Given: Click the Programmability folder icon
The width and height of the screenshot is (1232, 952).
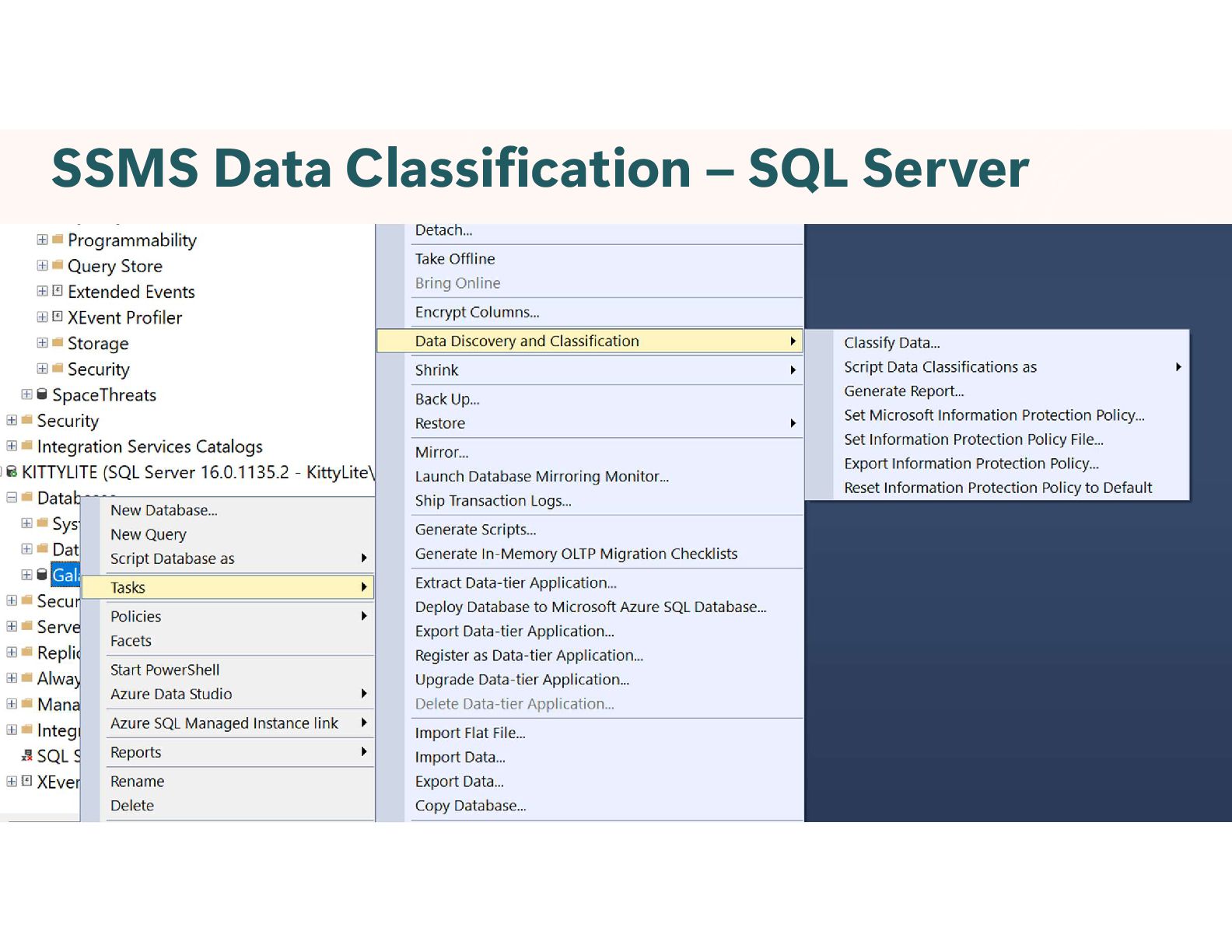Looking at the screenshot, I should [x=58, y=240].
